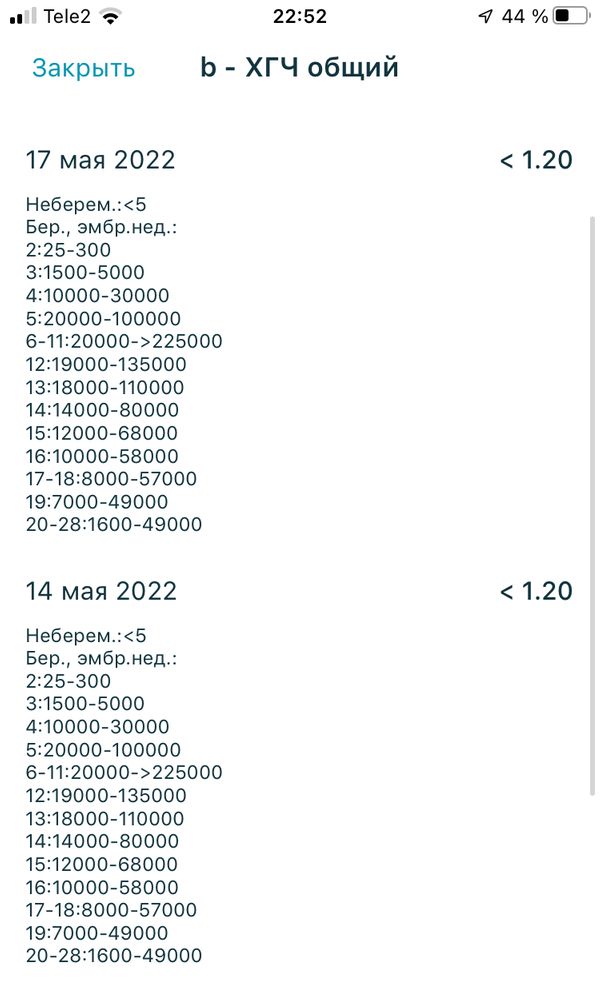The width and height of the screenshot is (600, 1000).
Task: Tap first Неберем.:<5 reference line
Action: 86,204
